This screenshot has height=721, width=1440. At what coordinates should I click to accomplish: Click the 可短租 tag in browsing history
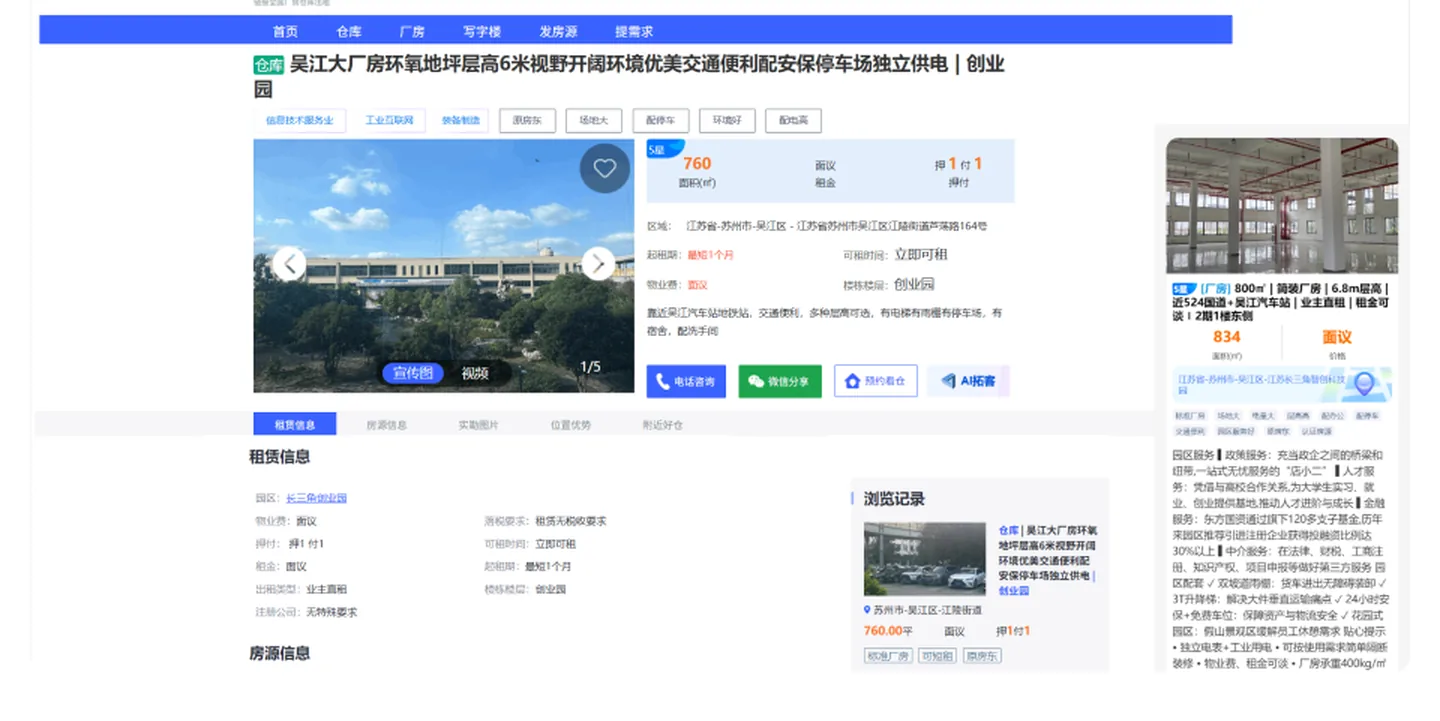point(938,656)
